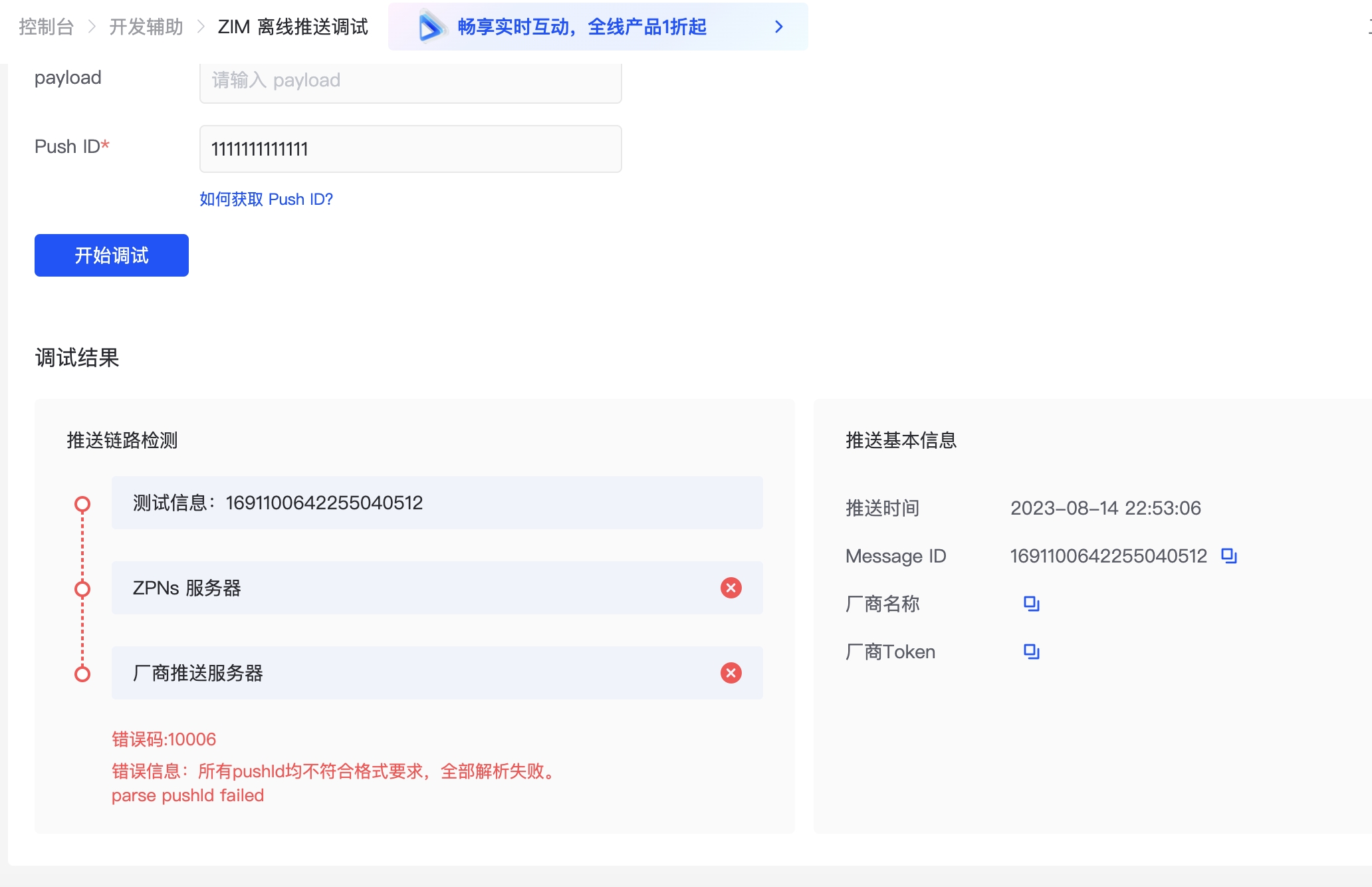The image size is (1372, 887).
Task: Go to 控制台 breadcrumb
Action: [x=46, y=27]
